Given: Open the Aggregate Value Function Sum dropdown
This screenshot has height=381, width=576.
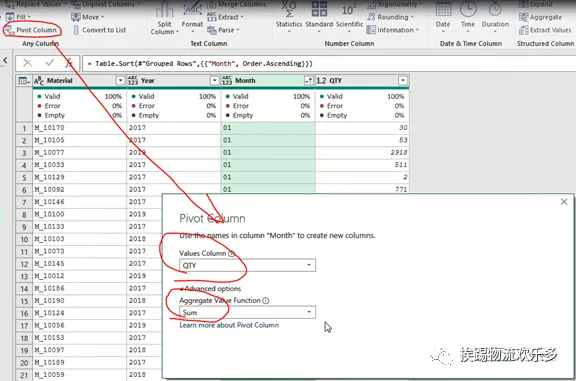Looking at the screenshot, I should pos(247,312).
